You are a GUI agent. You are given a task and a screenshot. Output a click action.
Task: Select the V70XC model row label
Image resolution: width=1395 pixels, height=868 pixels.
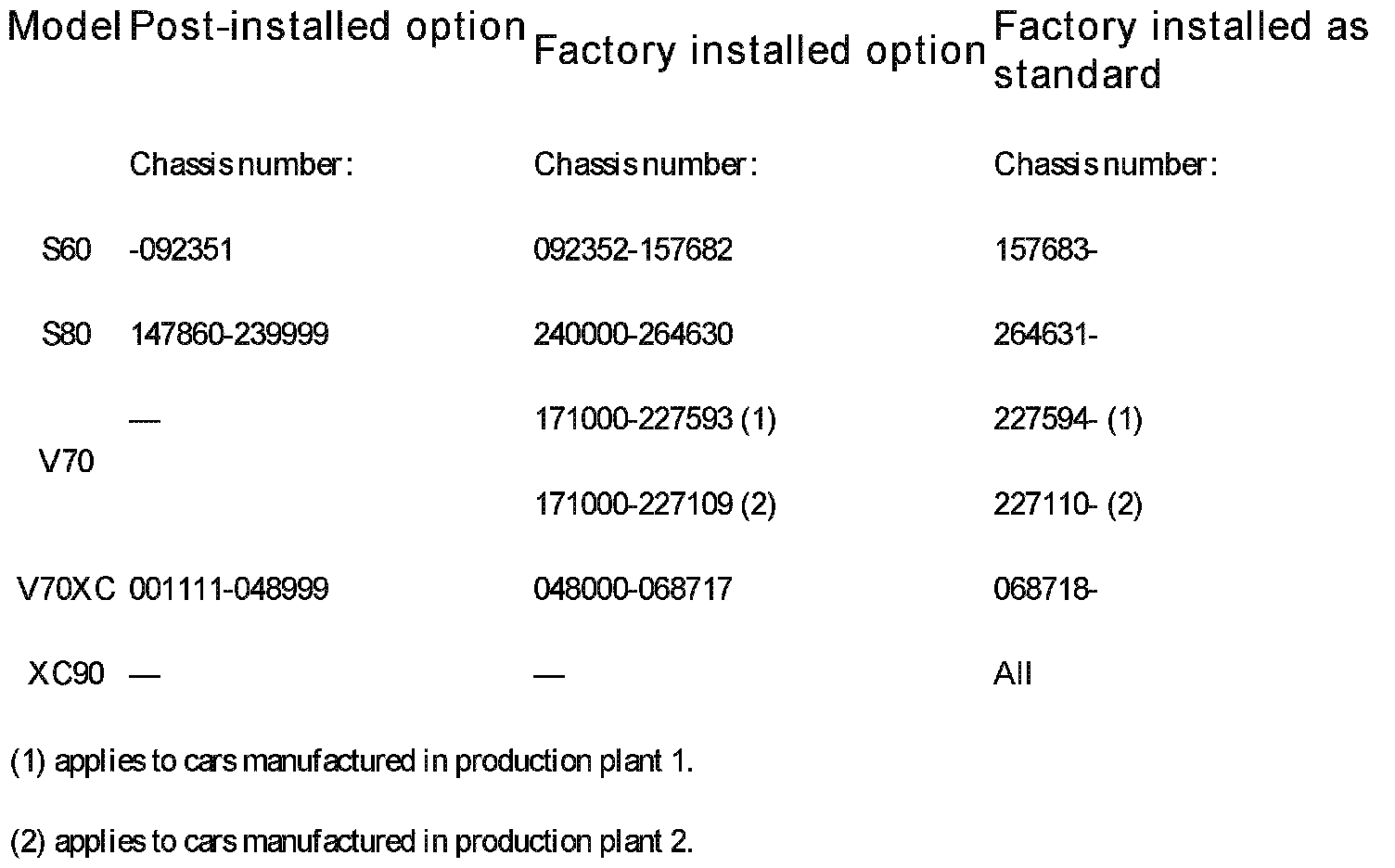tap(67, 589)
